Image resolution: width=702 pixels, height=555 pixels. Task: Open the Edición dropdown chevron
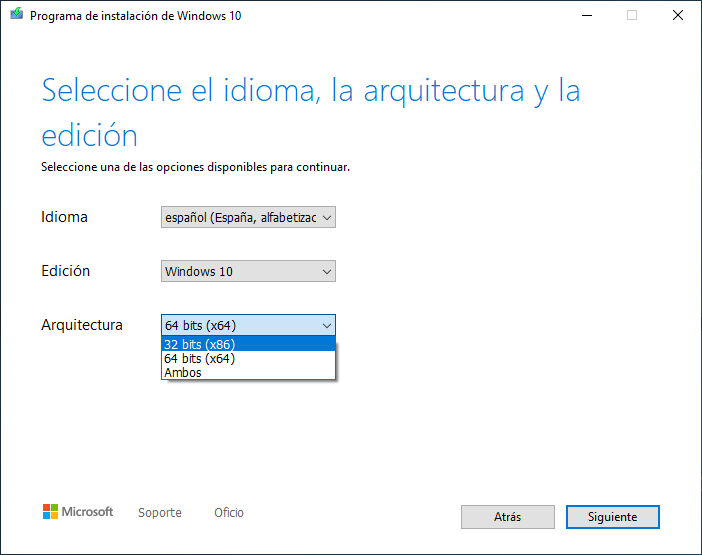[327, 271]
